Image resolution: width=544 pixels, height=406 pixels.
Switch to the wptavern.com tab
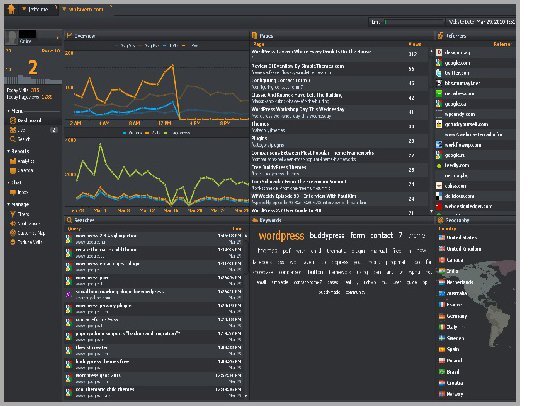click(86, 9)
